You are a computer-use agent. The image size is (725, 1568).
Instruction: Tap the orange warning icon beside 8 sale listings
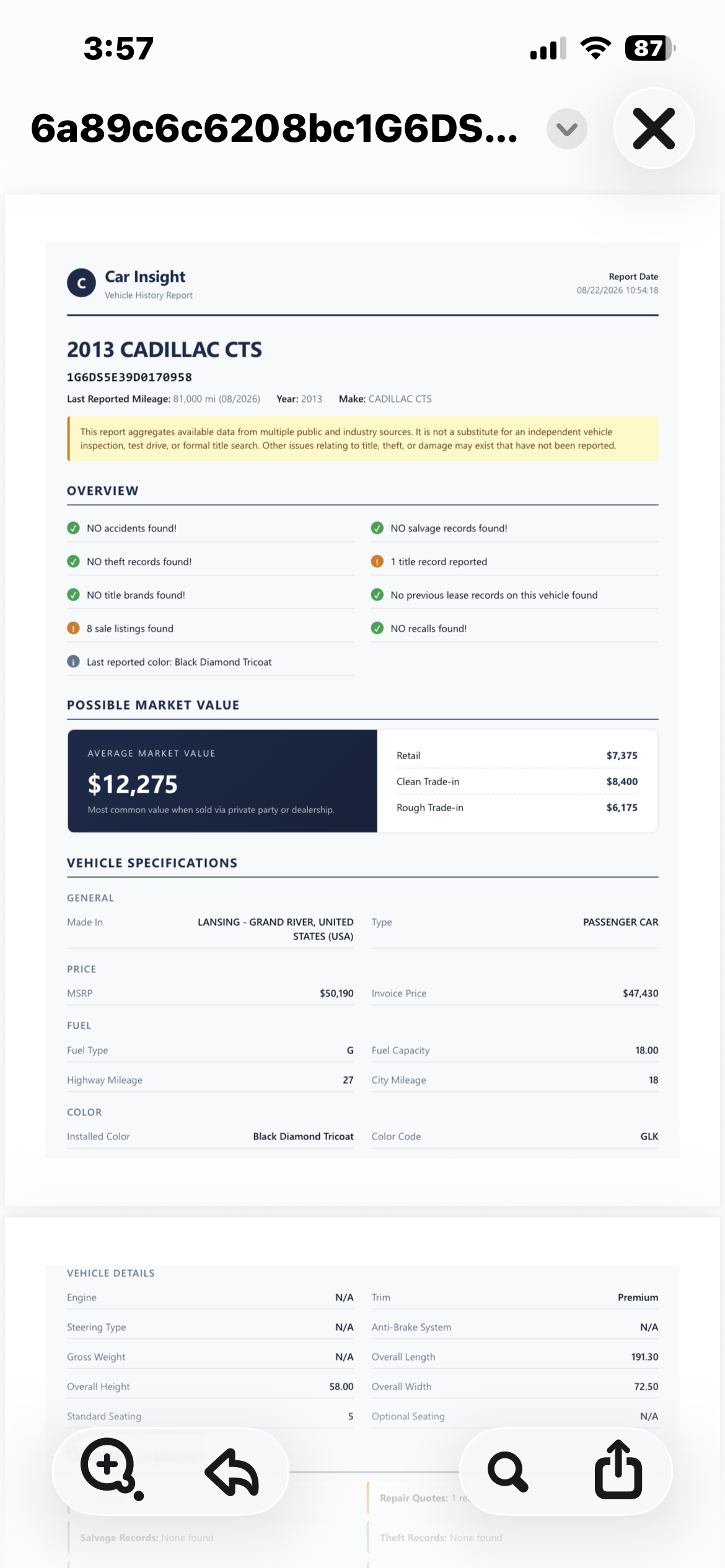73,629
